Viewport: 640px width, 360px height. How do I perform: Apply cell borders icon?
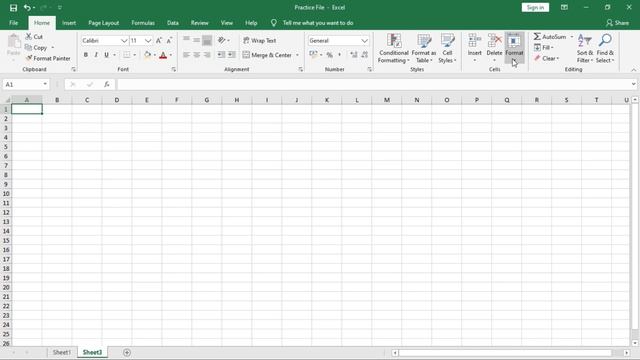127,55
